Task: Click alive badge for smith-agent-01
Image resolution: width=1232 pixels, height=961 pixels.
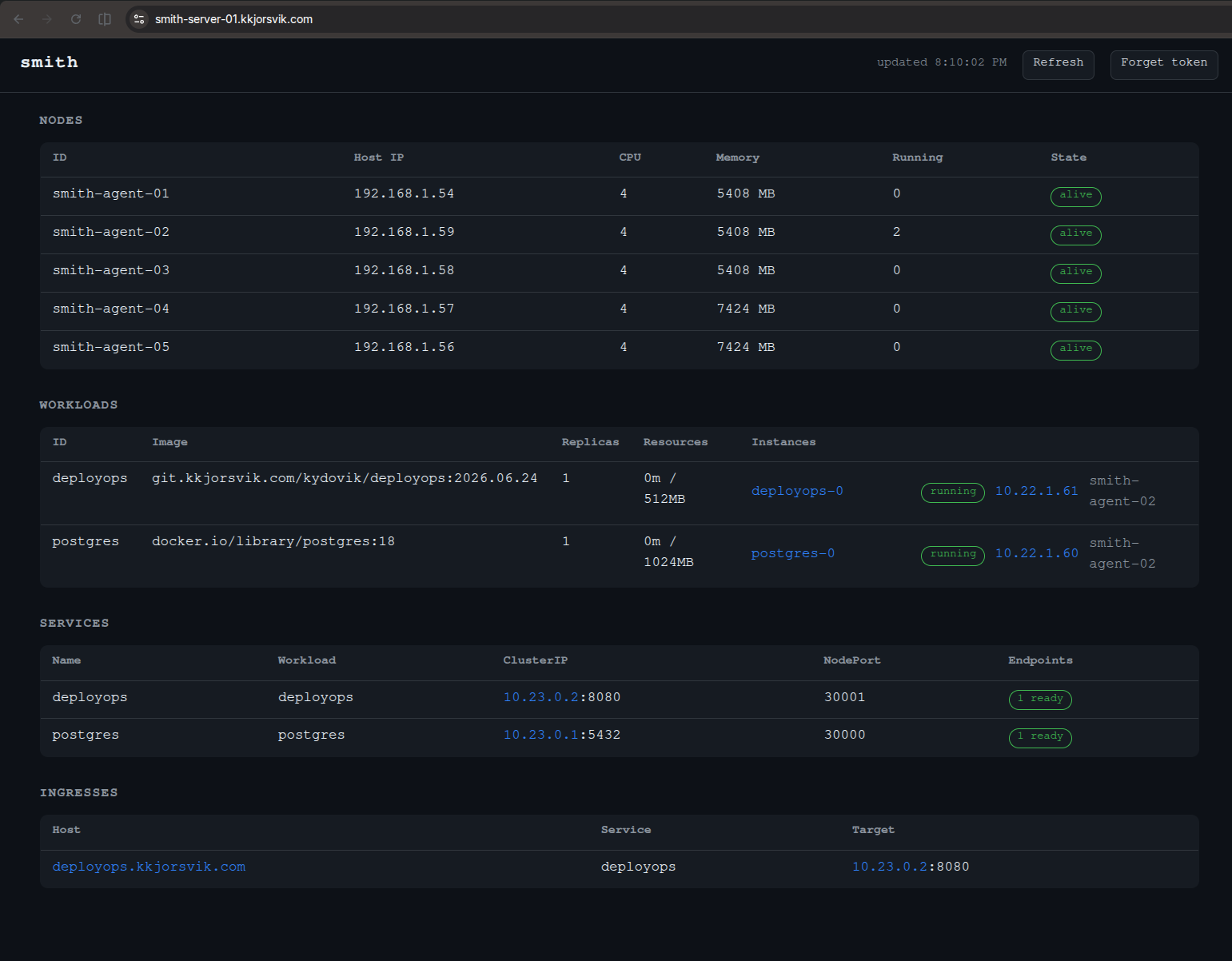Action: click(x=1075, y=196)
